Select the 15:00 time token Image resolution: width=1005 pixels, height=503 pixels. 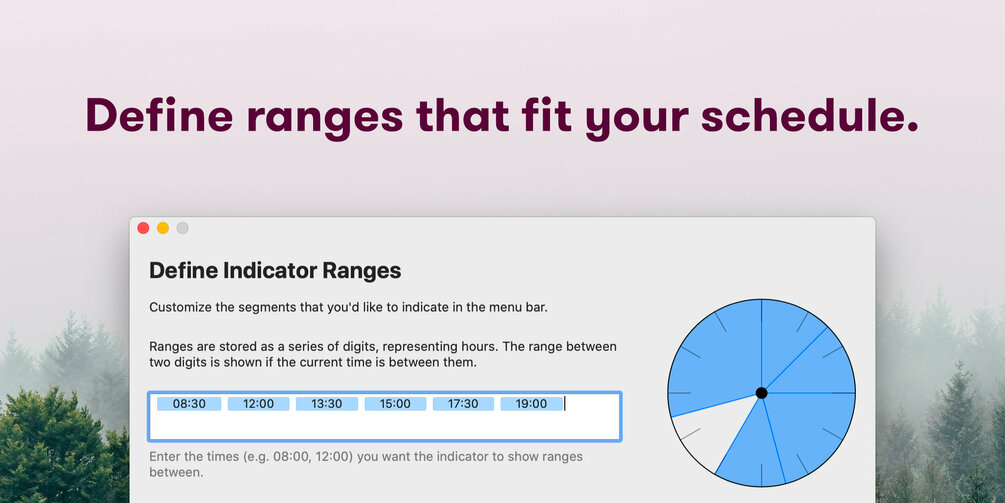(x=395, y=404)
